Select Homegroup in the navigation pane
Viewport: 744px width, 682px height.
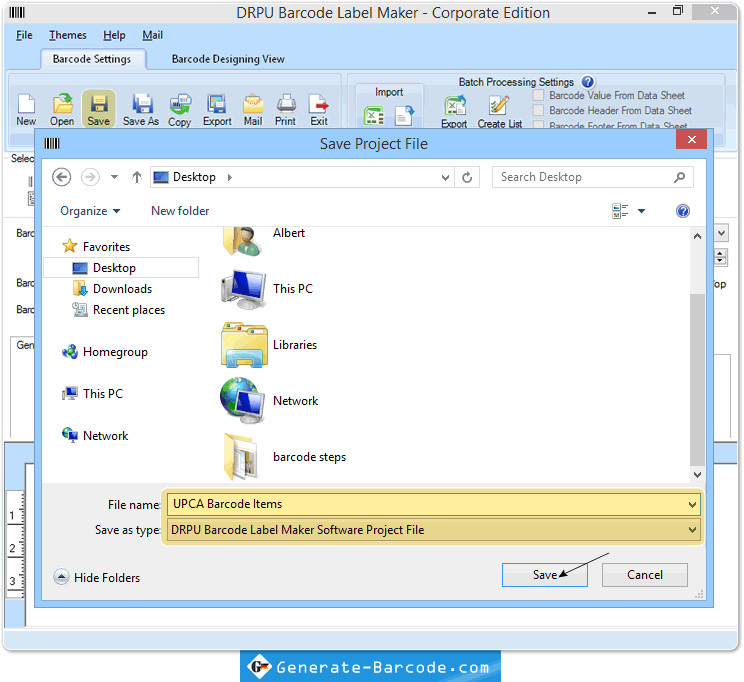(105, 352)
